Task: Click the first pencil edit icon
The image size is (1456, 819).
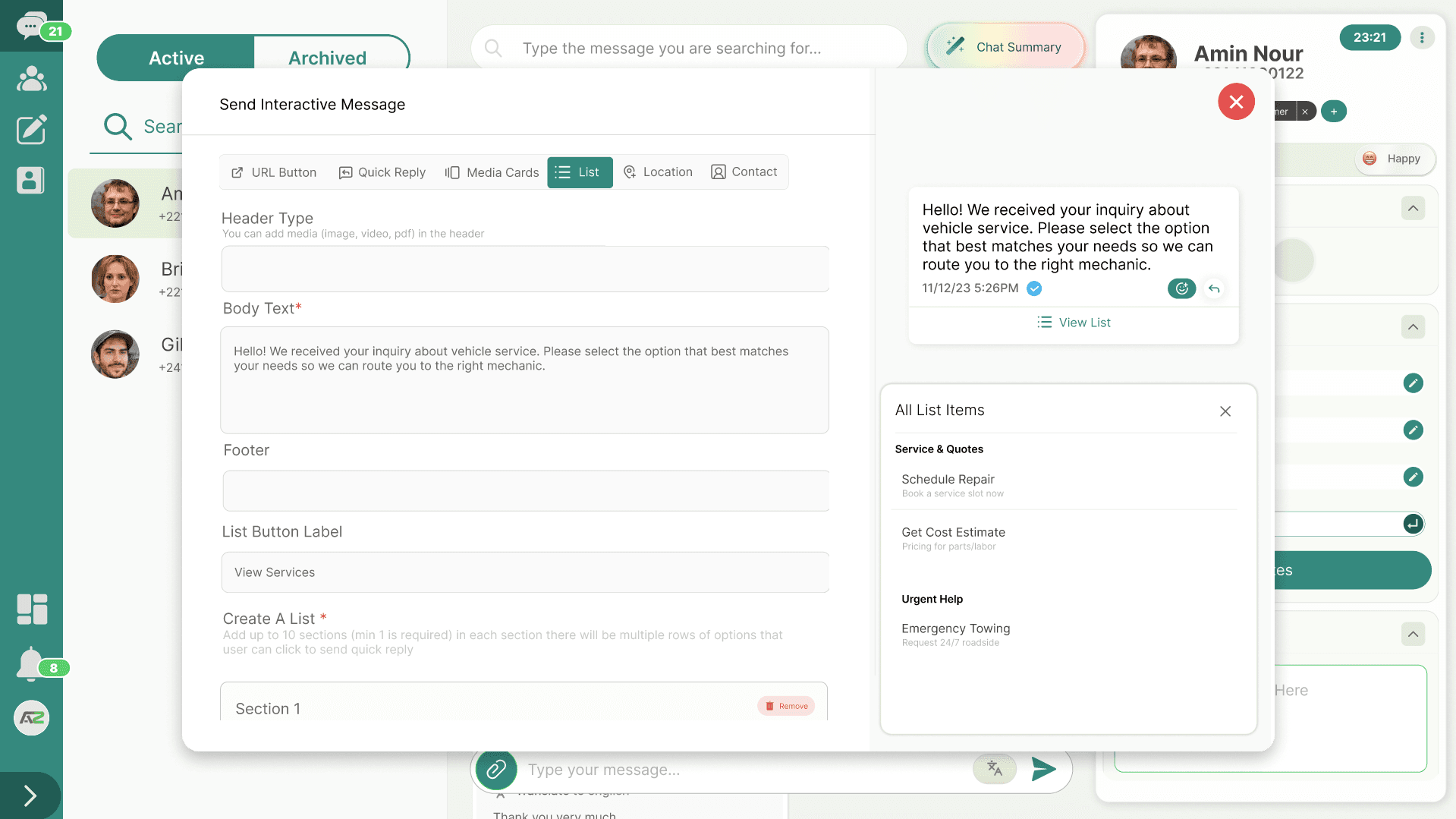Action: [1413, 383]
